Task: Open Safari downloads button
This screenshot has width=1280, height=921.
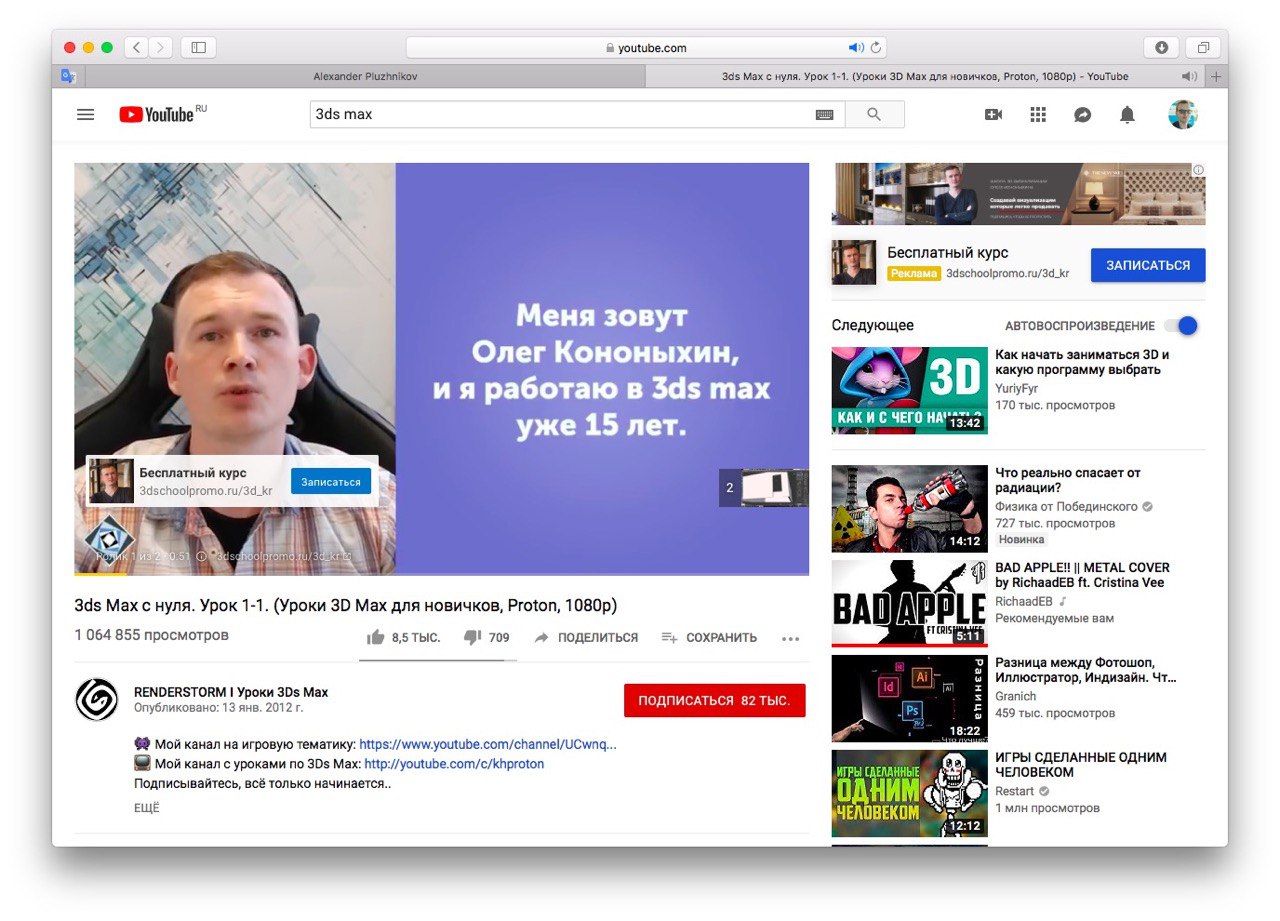Action: [1161, 47]
